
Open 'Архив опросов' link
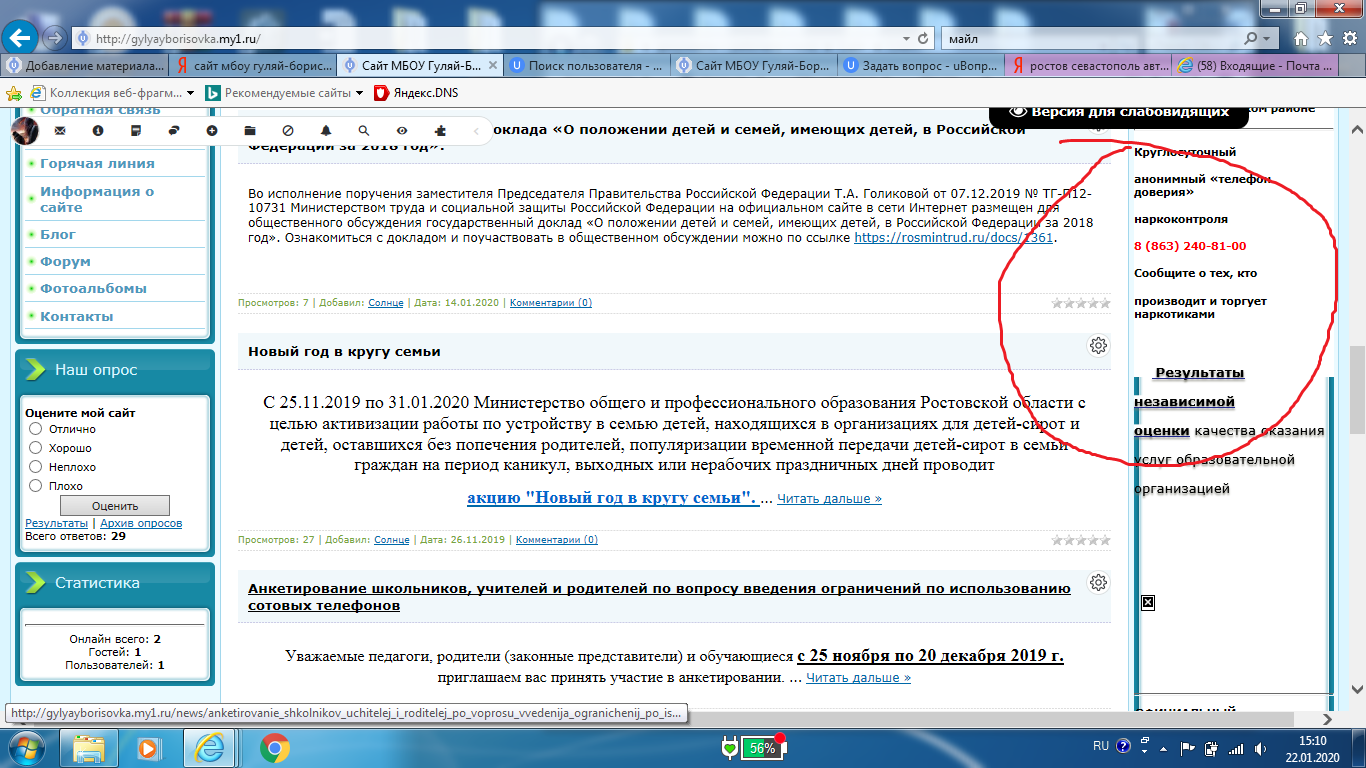pos(140,523)
